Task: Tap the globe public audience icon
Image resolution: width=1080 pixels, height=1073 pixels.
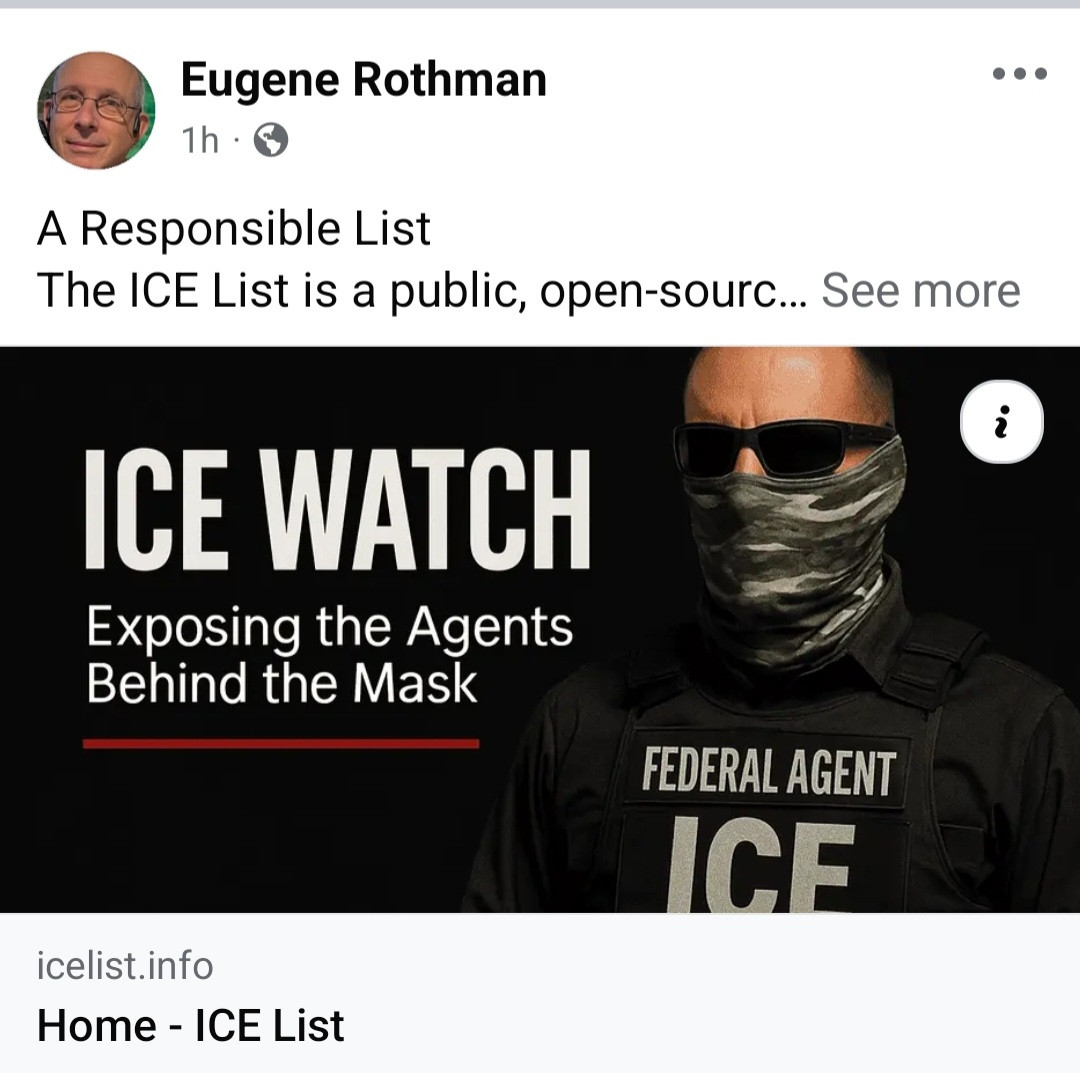Action: 271,140
